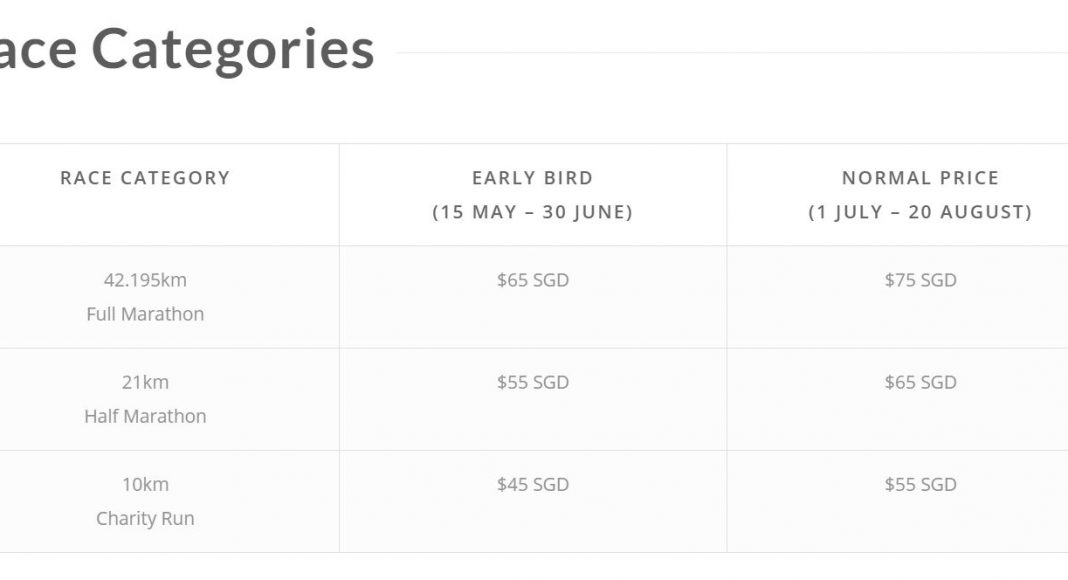Select Full Marathon normal price $75 SGD

click(920, 280)
